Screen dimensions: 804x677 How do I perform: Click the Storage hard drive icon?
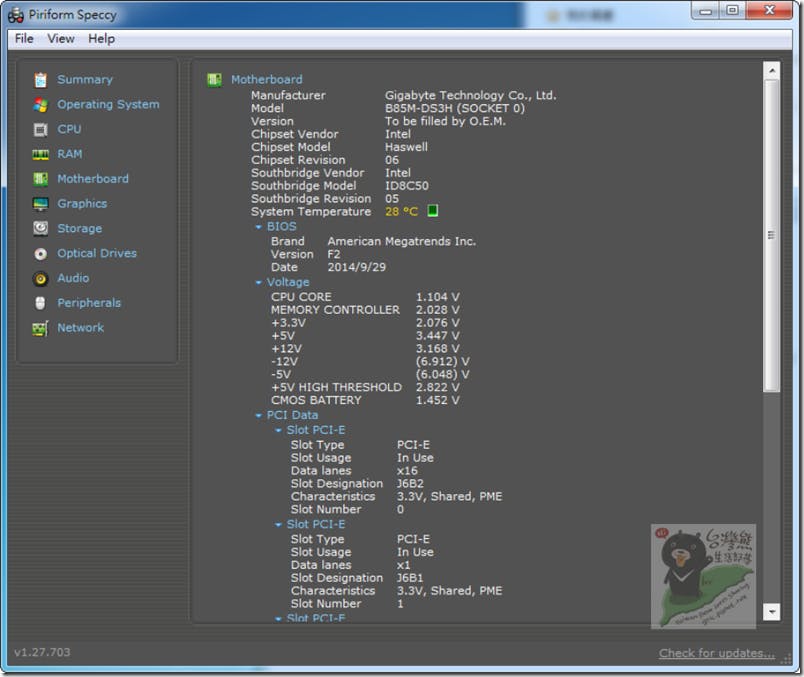[41, 228]
